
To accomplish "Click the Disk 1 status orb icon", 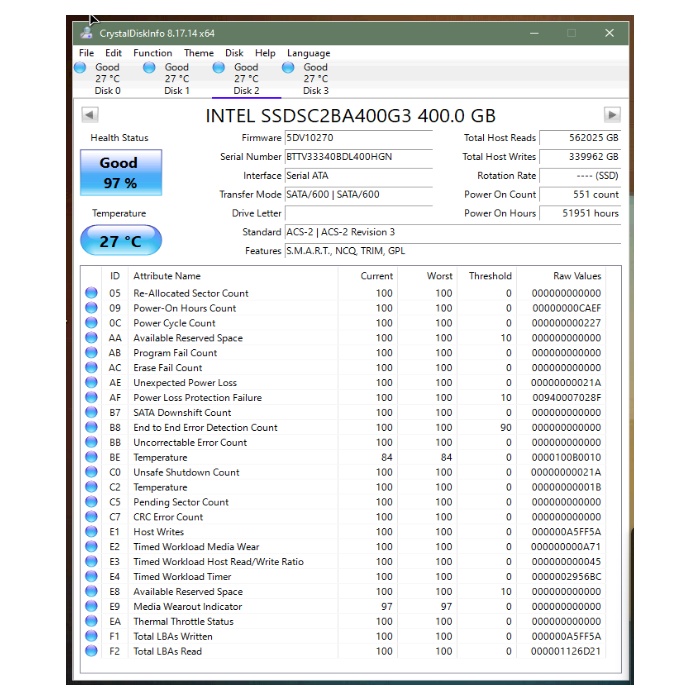I will (x=149, y=68).
